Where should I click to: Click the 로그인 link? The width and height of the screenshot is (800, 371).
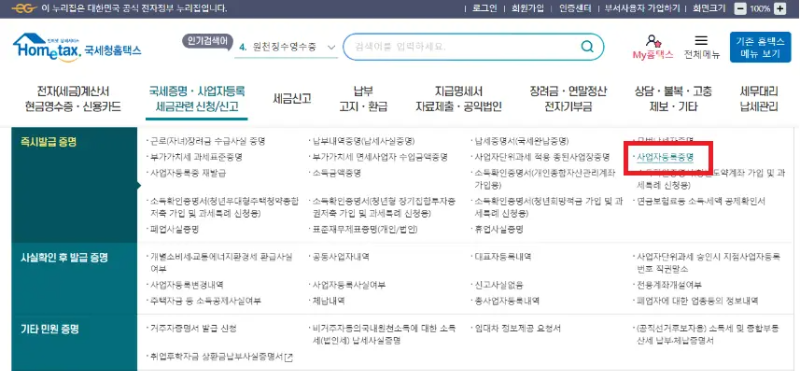[484, 9]
